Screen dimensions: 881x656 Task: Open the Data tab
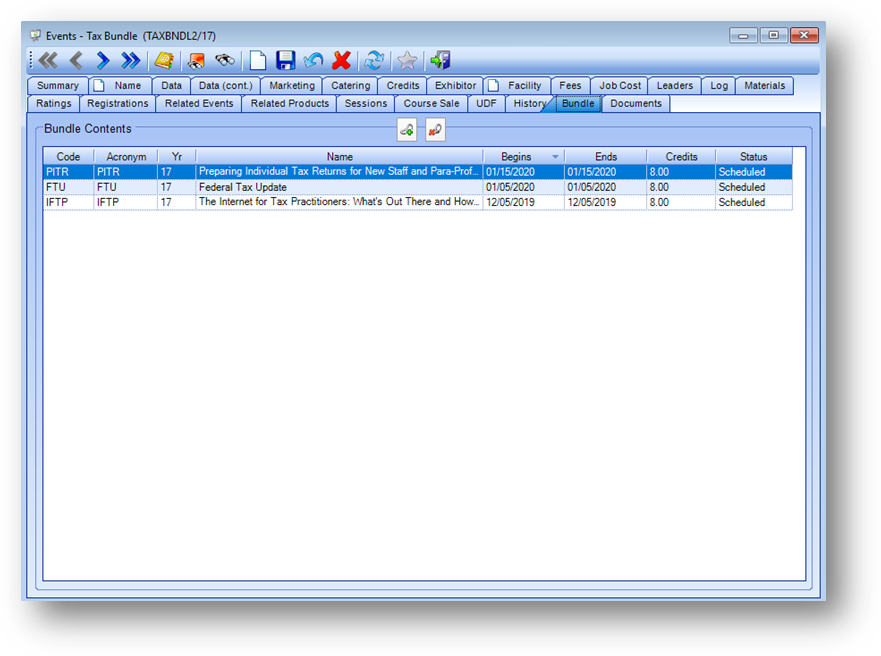click(171, 85)
